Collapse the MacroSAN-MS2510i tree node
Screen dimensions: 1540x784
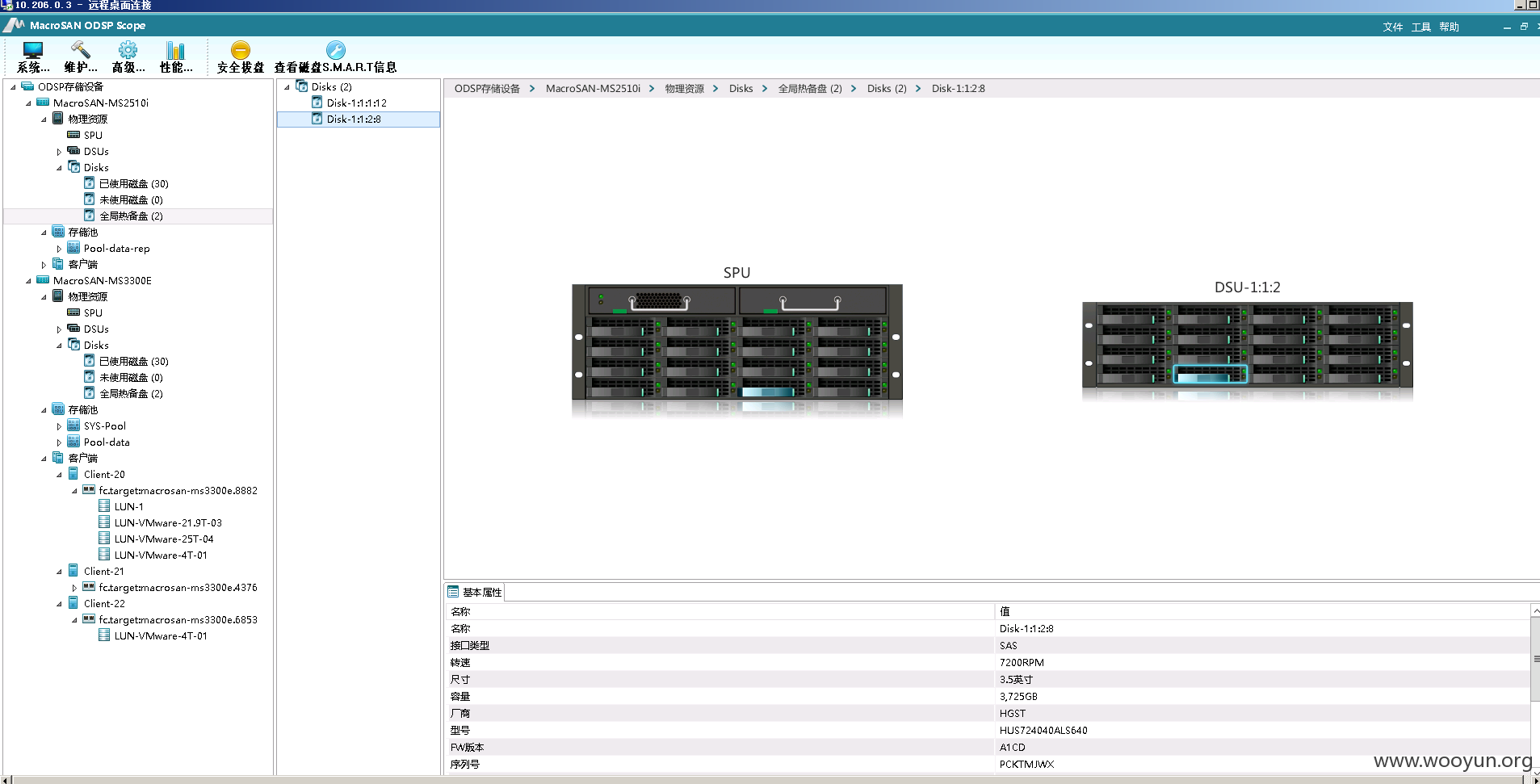(x=28, y=103)
